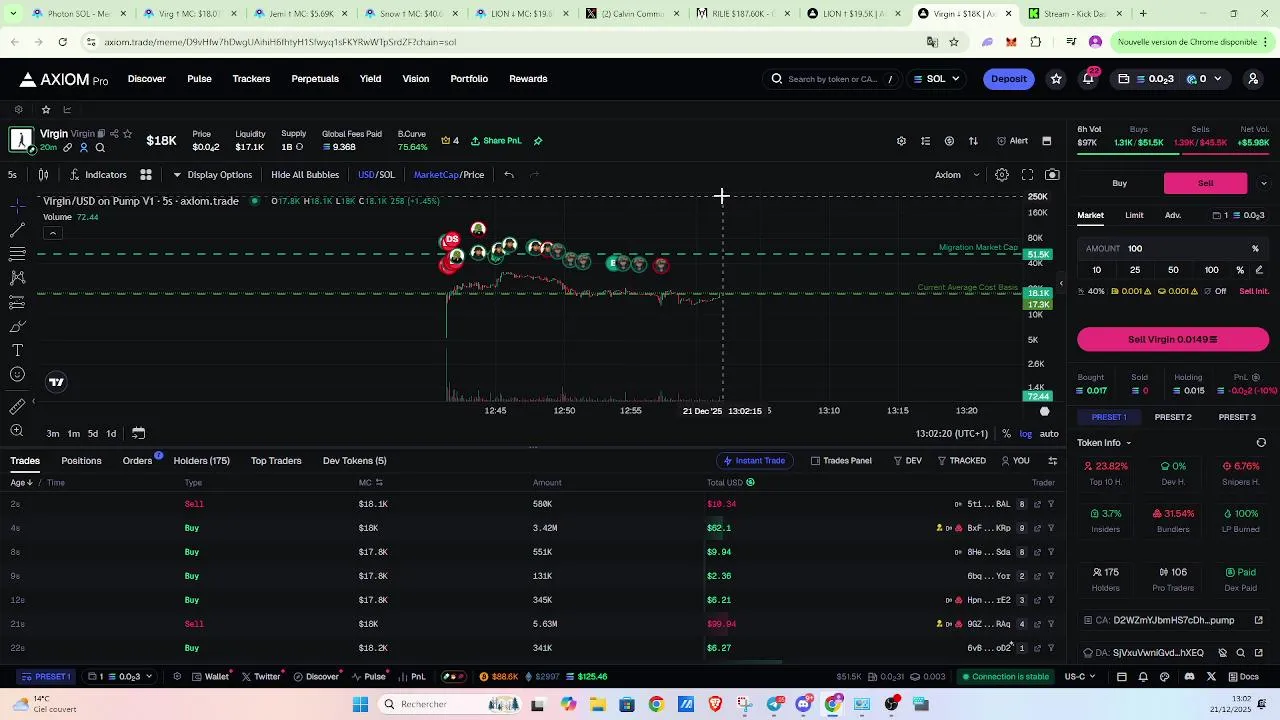Focus the Search by token field
This screenshot has width=1280, height=720.
click(x=832, y=79)
